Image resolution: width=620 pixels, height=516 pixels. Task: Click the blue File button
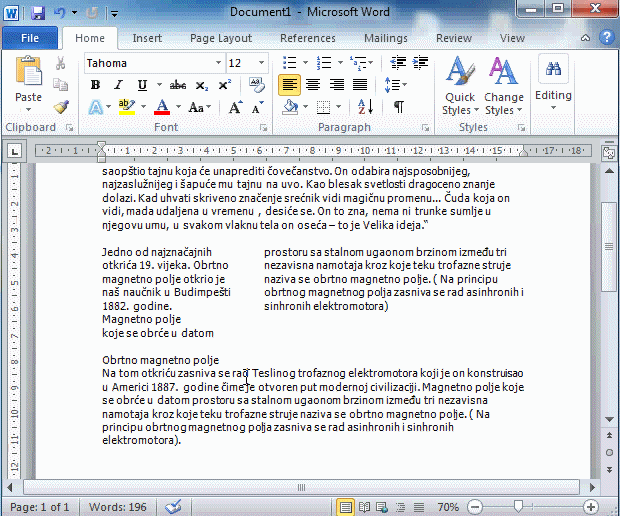30,38
